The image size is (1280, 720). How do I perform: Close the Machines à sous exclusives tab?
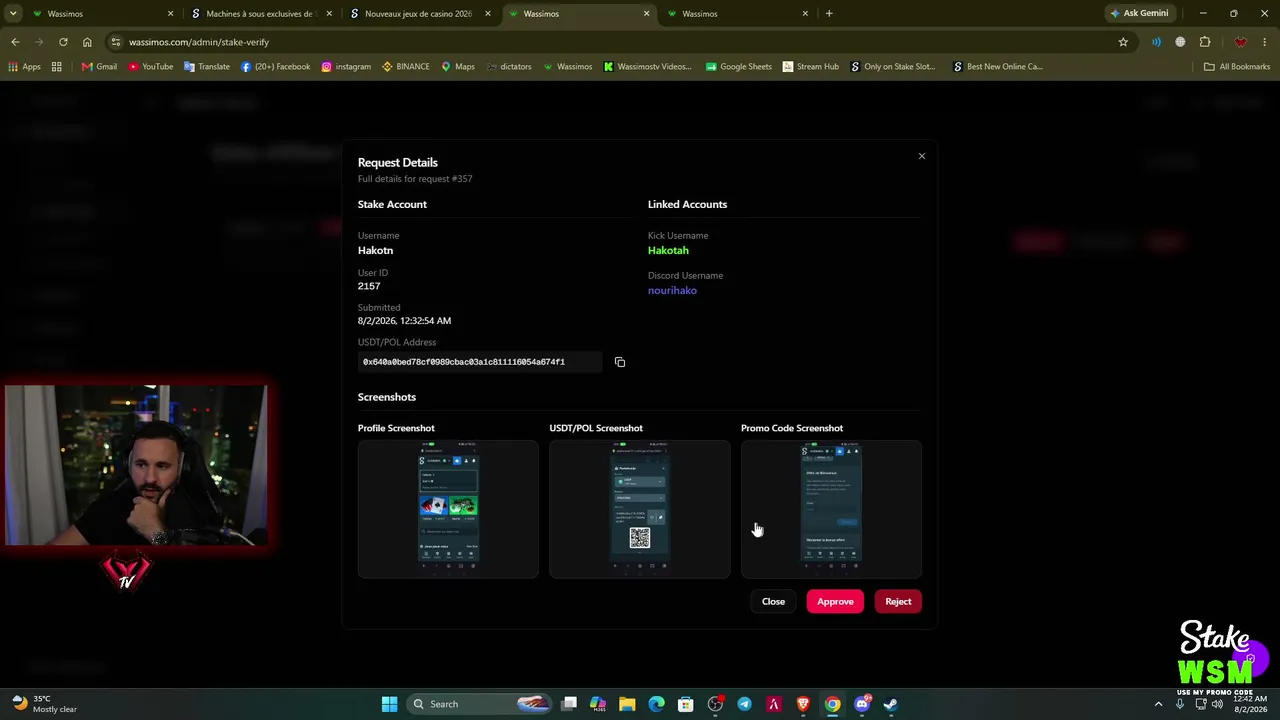(329, 14)
